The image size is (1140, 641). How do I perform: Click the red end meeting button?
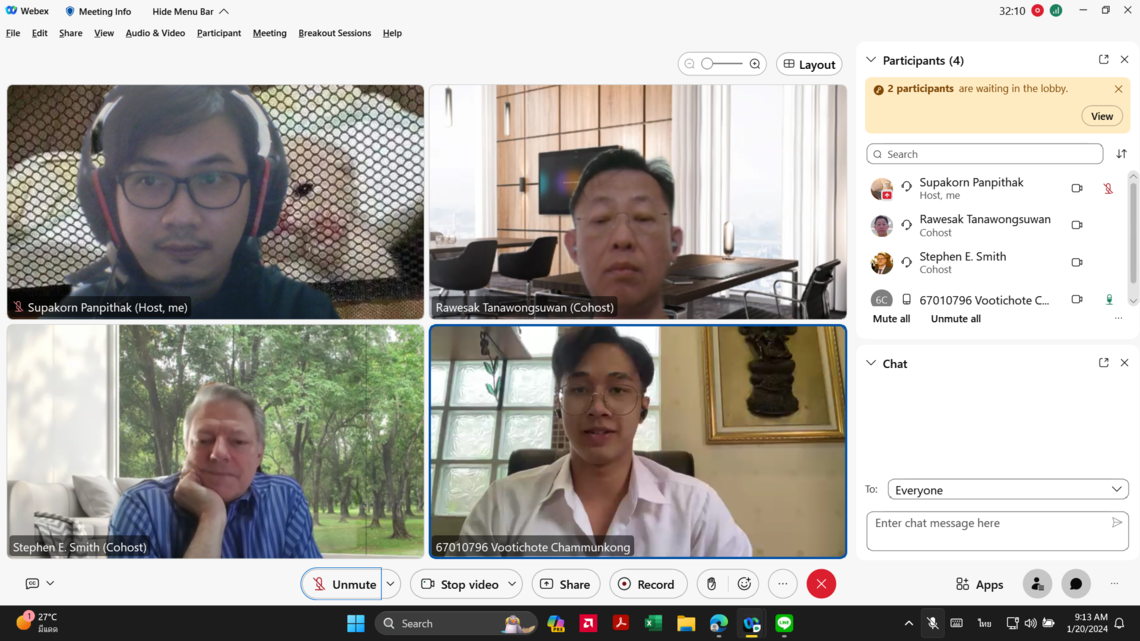pyautogui.click(x=821, y=584)
